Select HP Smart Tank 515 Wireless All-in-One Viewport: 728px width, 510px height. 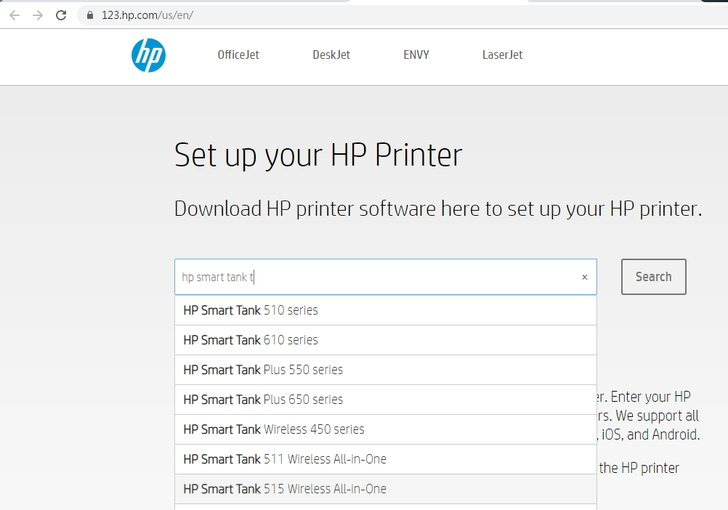[385, 489]
